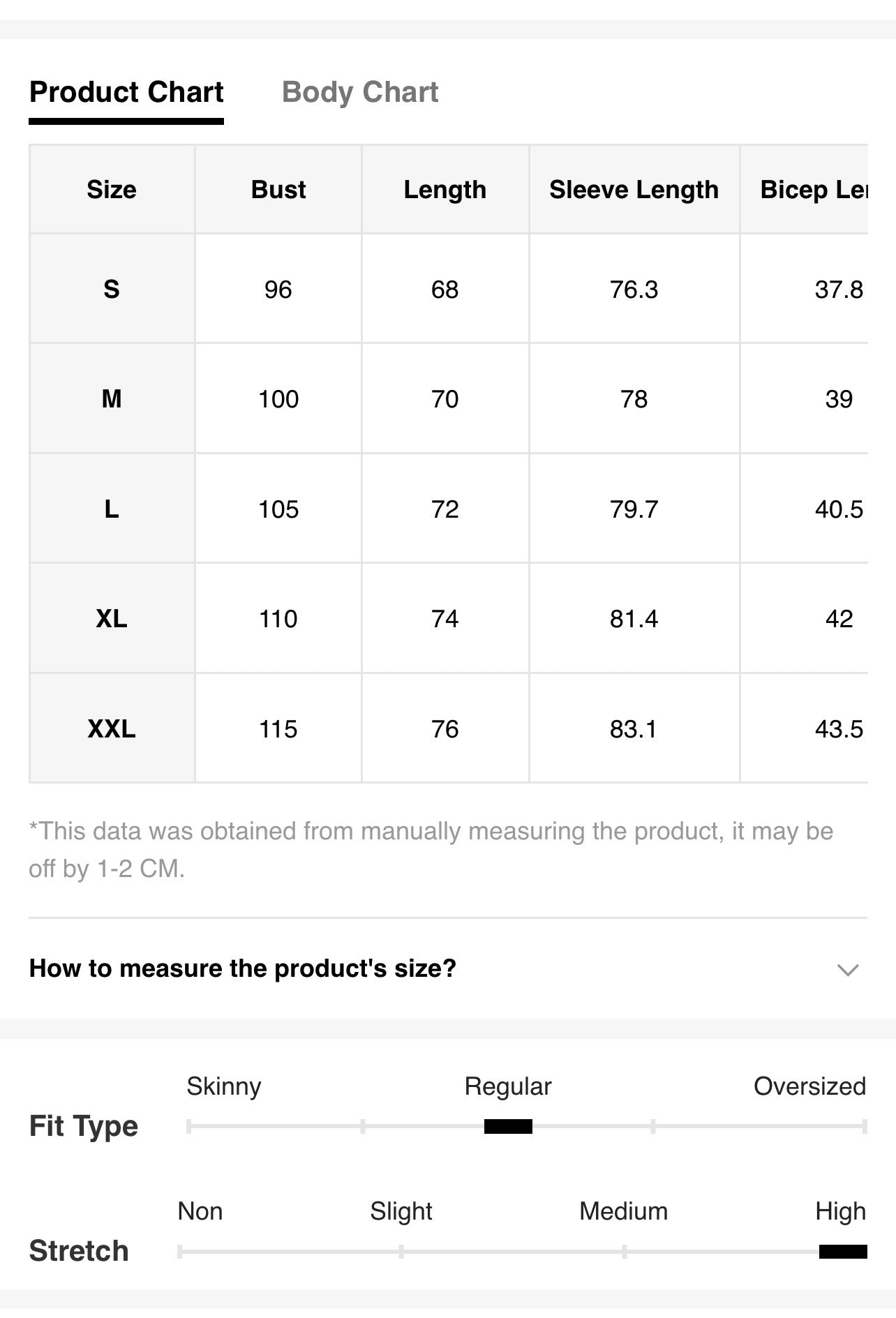The height and width of the screenshot is (1318, 896).
Task: Click the Medium label on Stretch scale
Action: pyautogui.click(x=623, y=1211)
